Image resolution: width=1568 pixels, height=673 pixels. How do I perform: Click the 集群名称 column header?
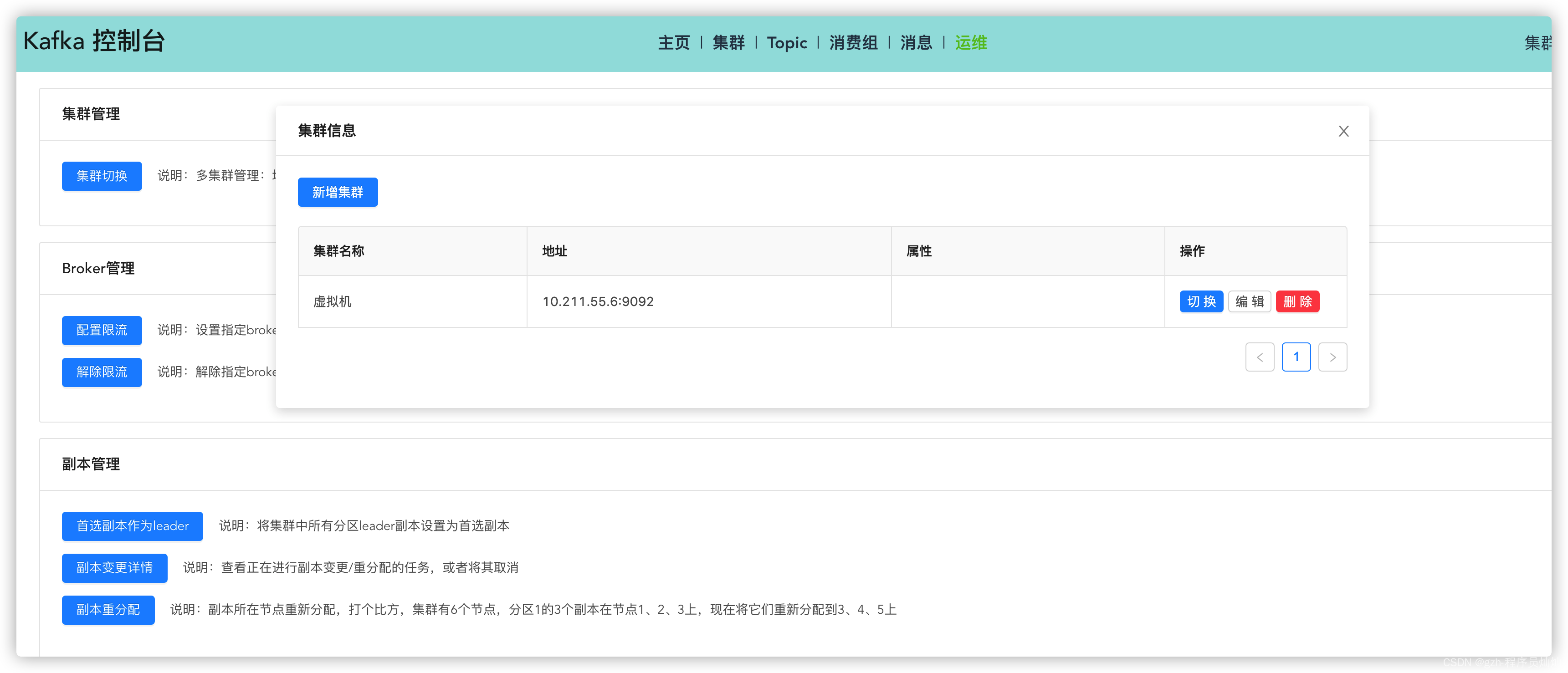(x=412, y=251)
